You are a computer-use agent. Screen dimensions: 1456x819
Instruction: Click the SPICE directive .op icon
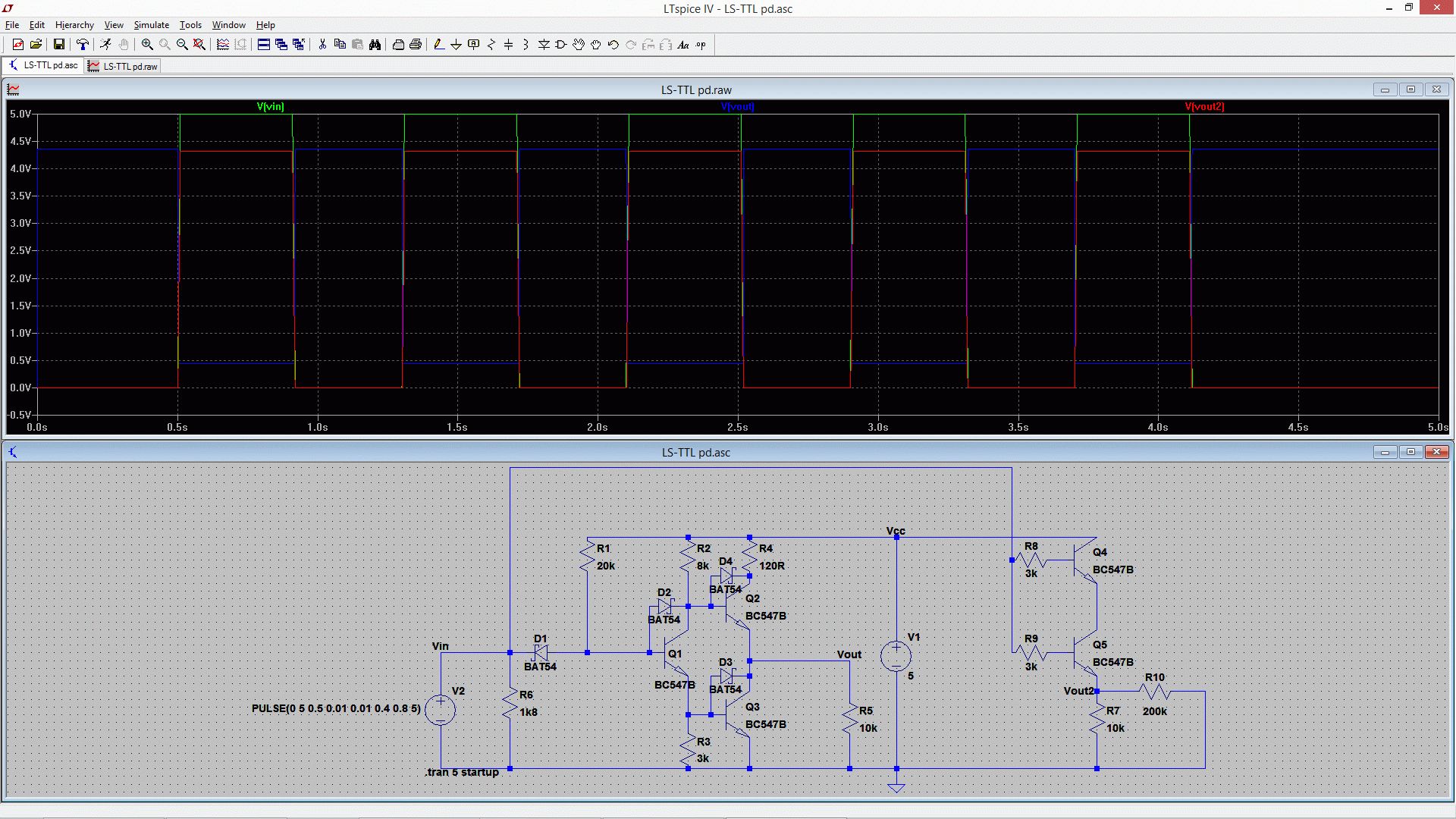pos(701,45)
